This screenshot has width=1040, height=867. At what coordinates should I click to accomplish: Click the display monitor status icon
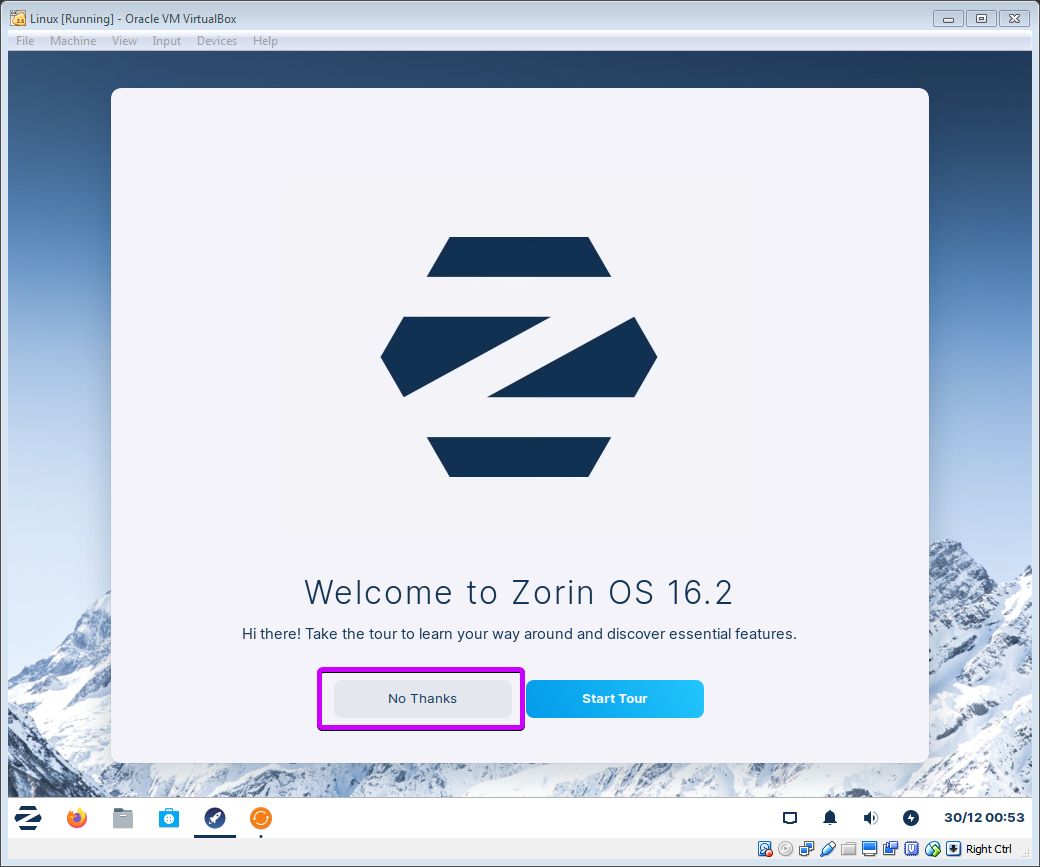click(x=870, y=849)
